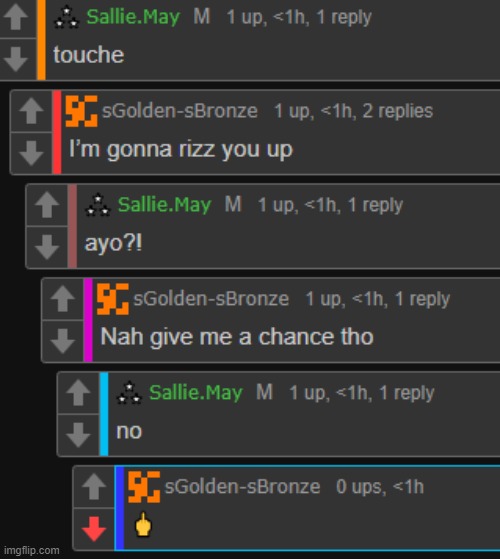Image resolution: width=500 pixels, height=559 pixels.
Task: Open sGolden-sBronze profile on "rizz" comment
Action: (180, 111)
